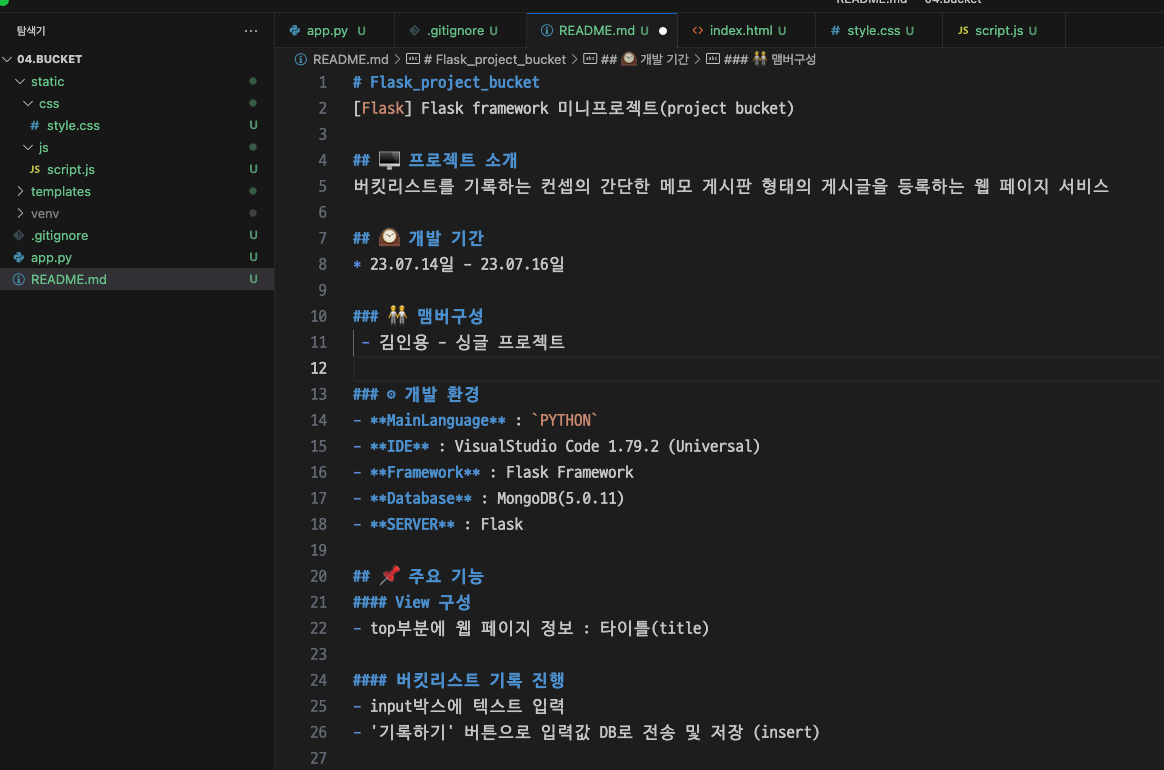This screenshot has height=770, width=1164.
Task: Collapse the js folder chevron
Action: click(28, 147)
